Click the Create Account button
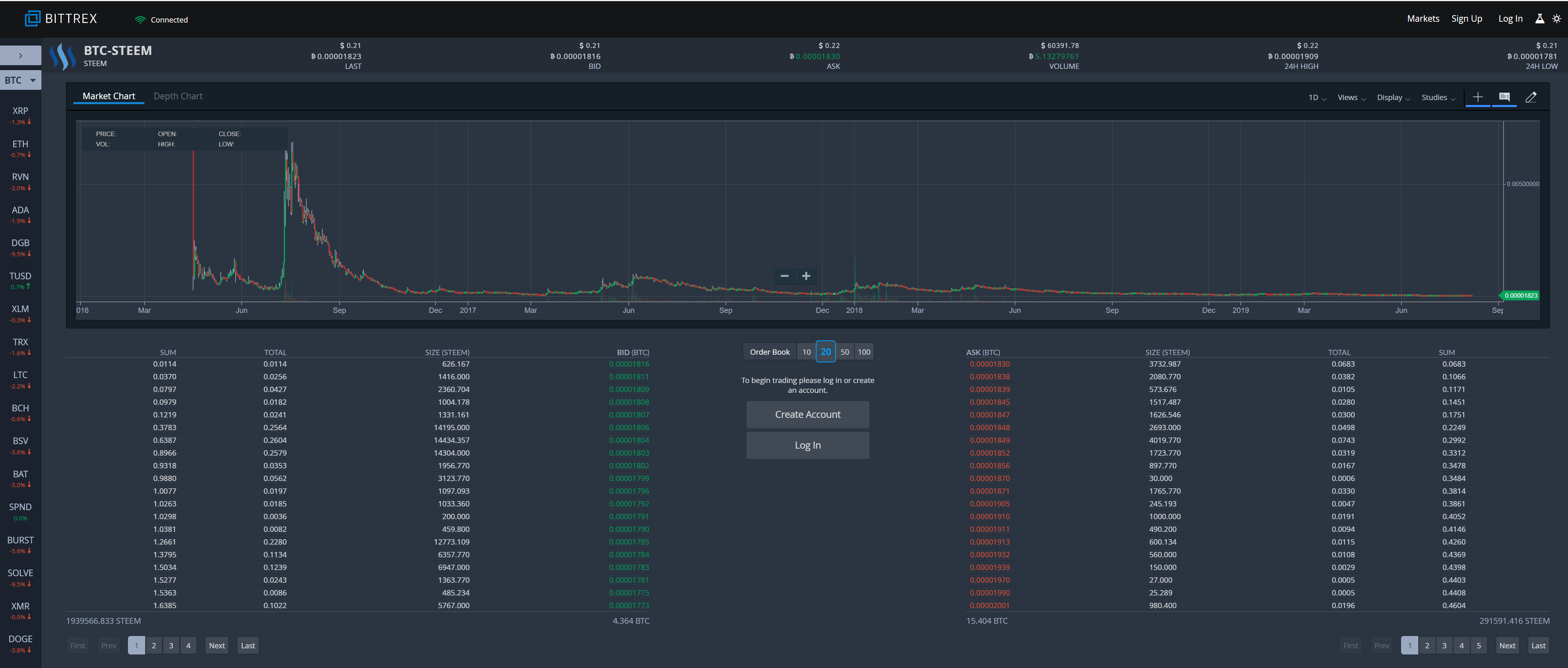The image size is (1568, 668). [807, 414]
